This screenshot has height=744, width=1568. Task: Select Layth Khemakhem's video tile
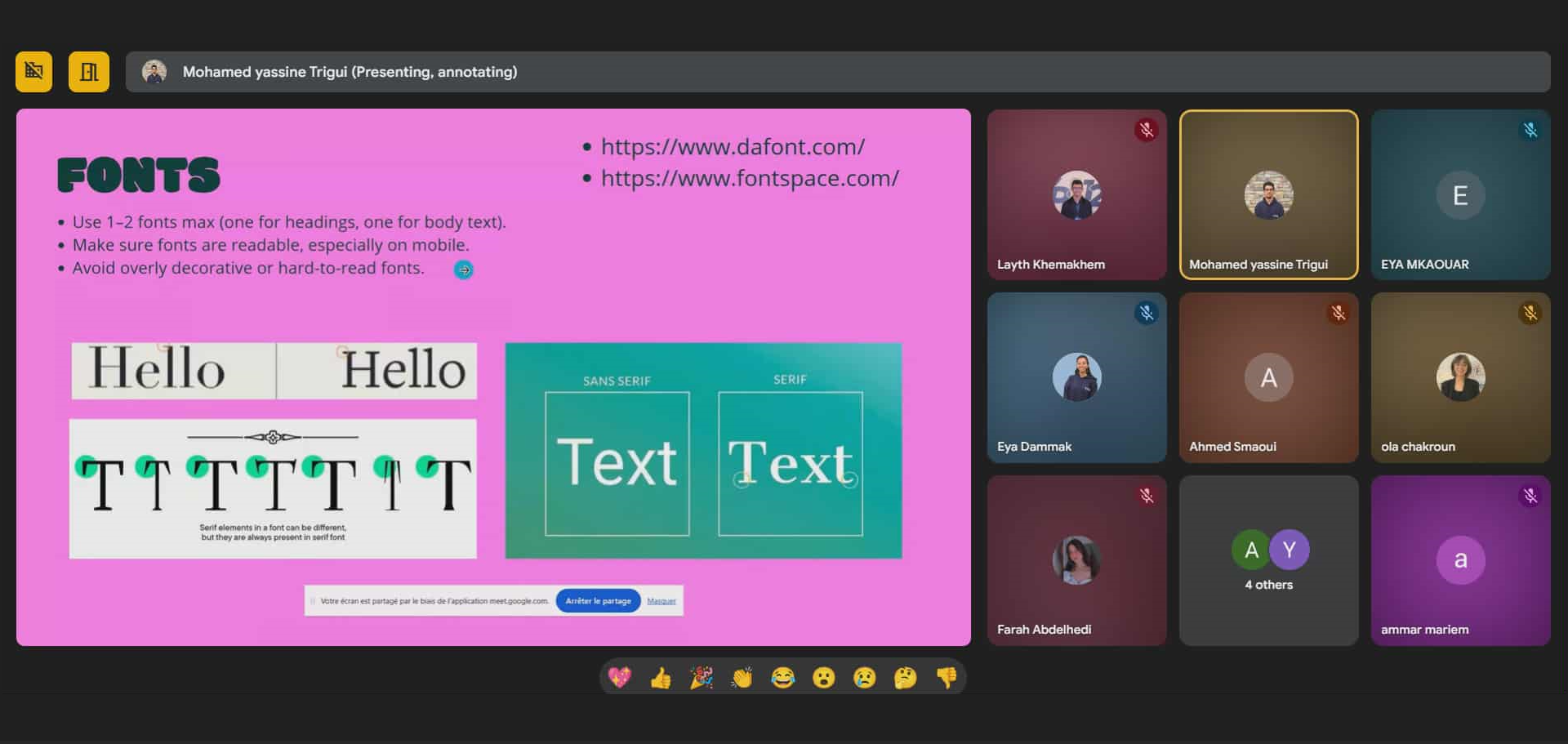click(1076, 195)
